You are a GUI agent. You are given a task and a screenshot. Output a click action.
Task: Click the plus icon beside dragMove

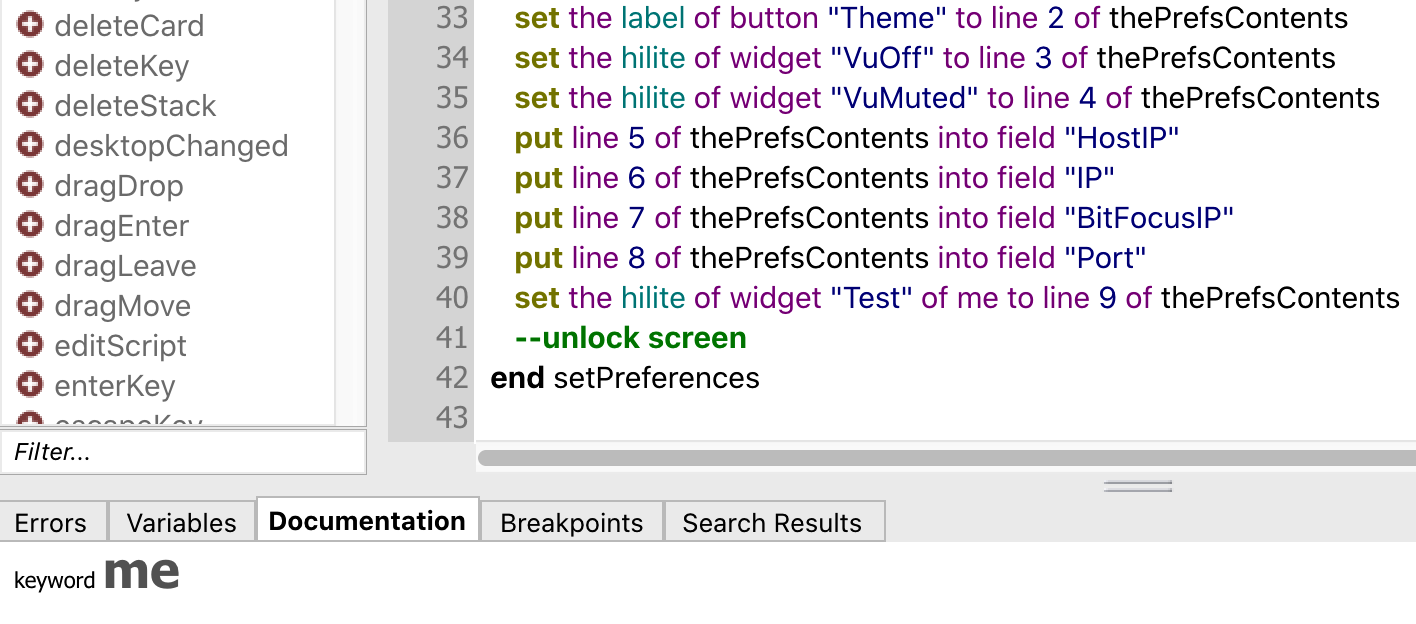[31, 305]
